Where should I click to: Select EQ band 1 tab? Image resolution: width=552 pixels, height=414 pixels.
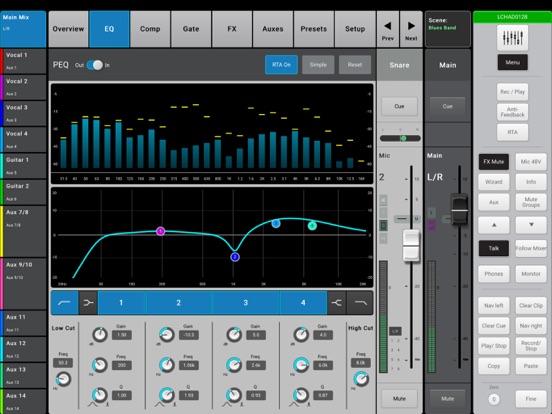pos(121,302)
